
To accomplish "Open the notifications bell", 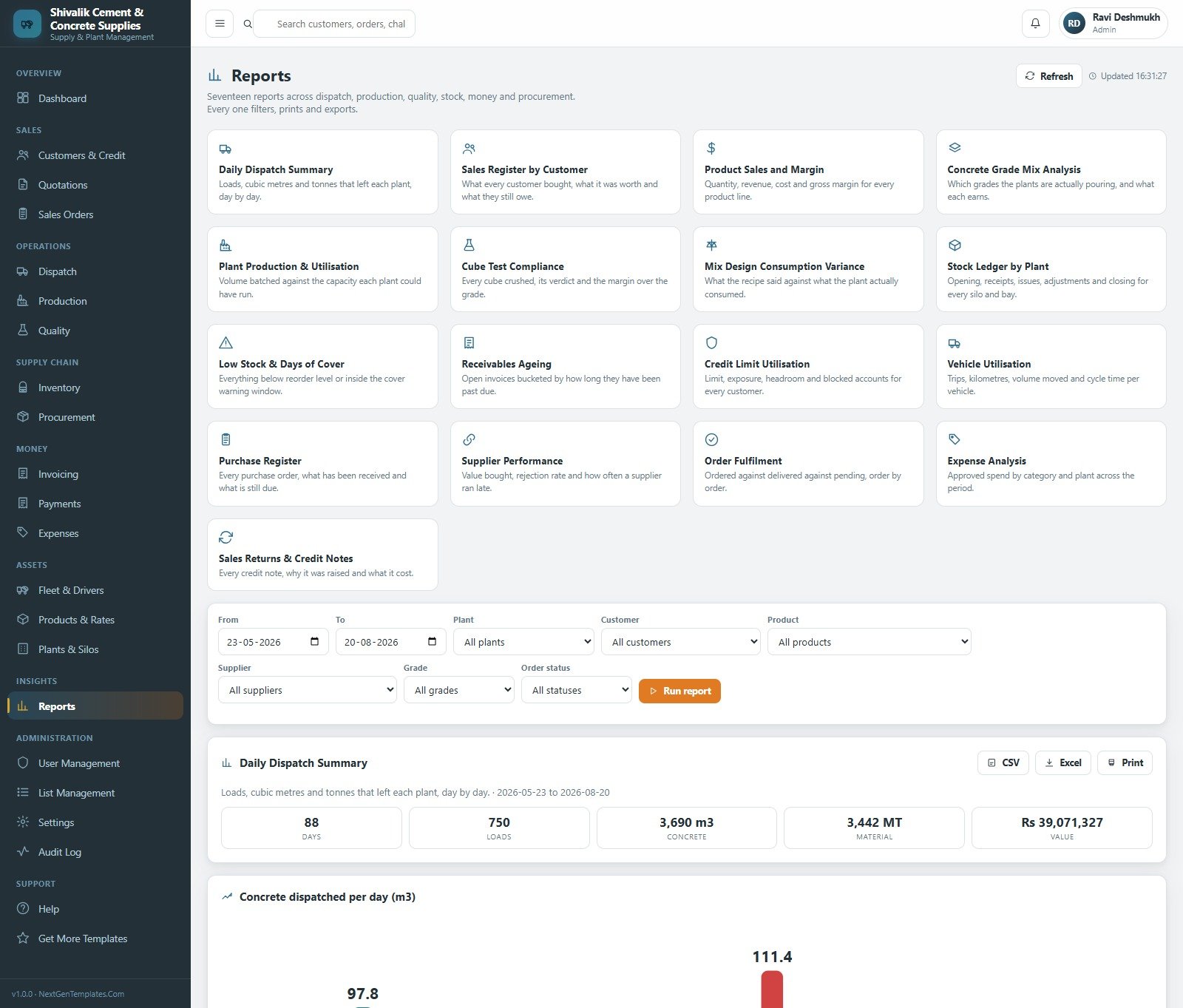I will pos(1035,24).
